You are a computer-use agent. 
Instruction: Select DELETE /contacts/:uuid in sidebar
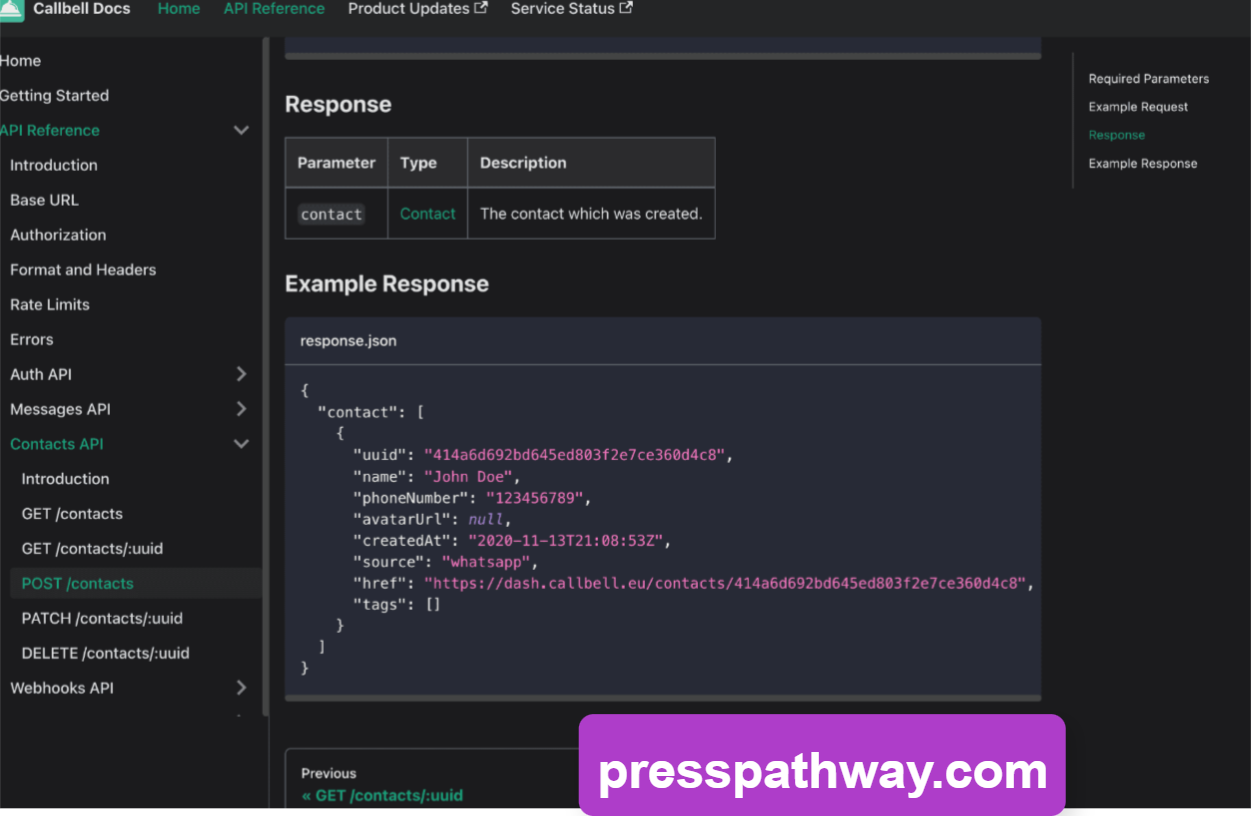pyautogui.click(x=105, y=653)
